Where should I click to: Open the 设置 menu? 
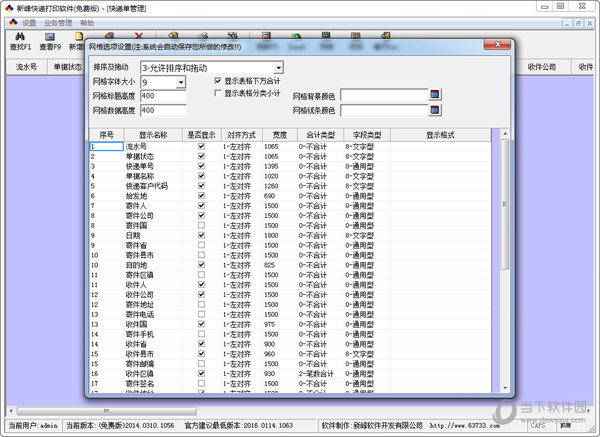tap(29, 23)
